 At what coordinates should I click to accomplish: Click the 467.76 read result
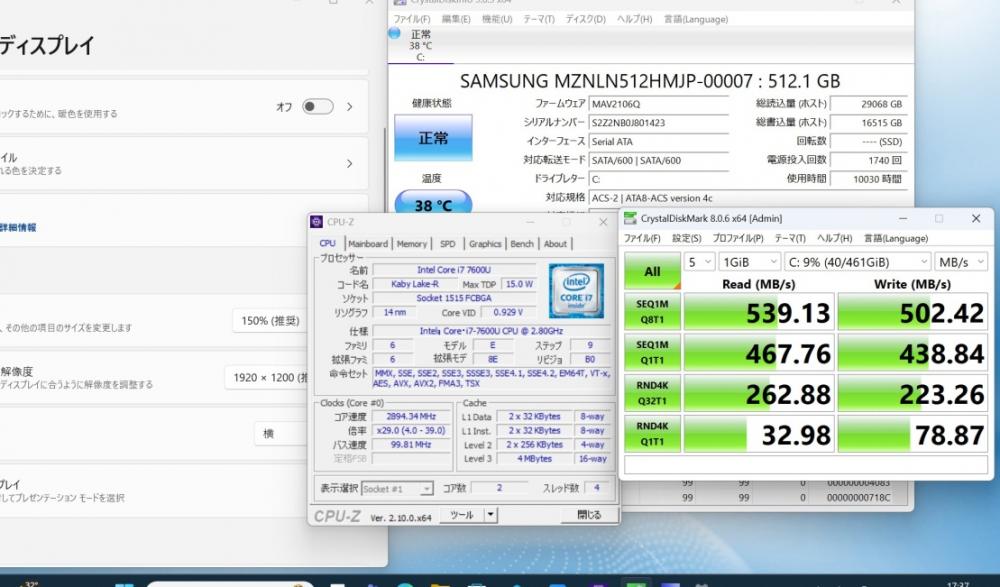pos(759,353)
